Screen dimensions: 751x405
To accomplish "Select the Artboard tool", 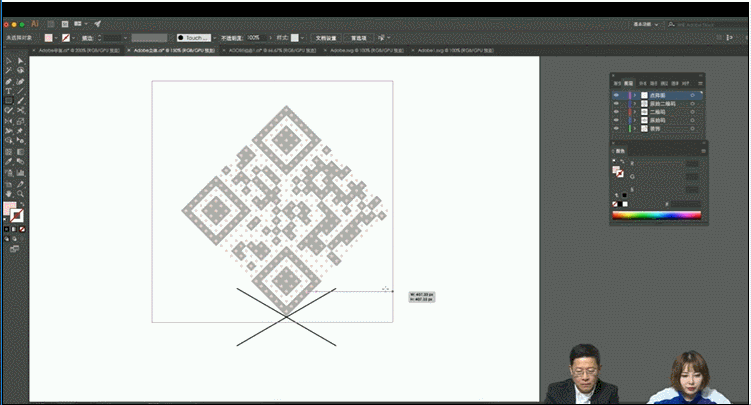I will pos(9,184).
